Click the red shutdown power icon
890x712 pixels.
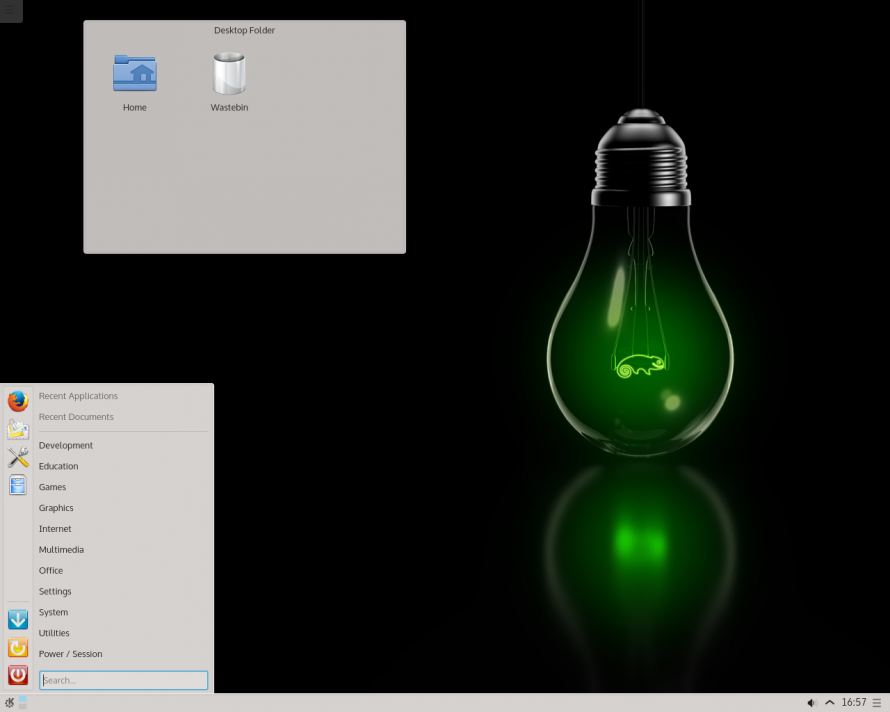click(x=18, y=676)
